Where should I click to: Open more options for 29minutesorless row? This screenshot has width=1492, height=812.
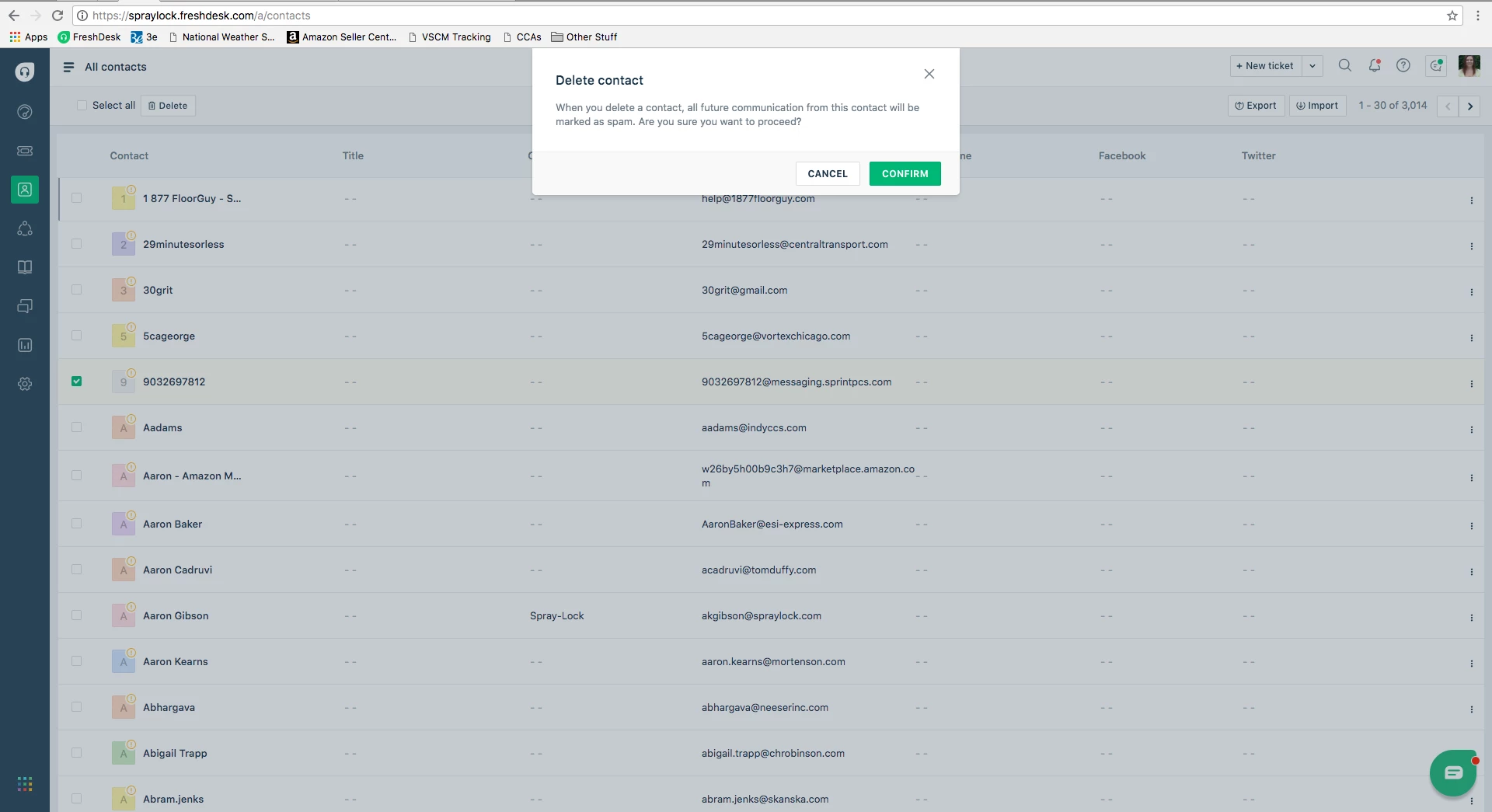(1471, 246)
